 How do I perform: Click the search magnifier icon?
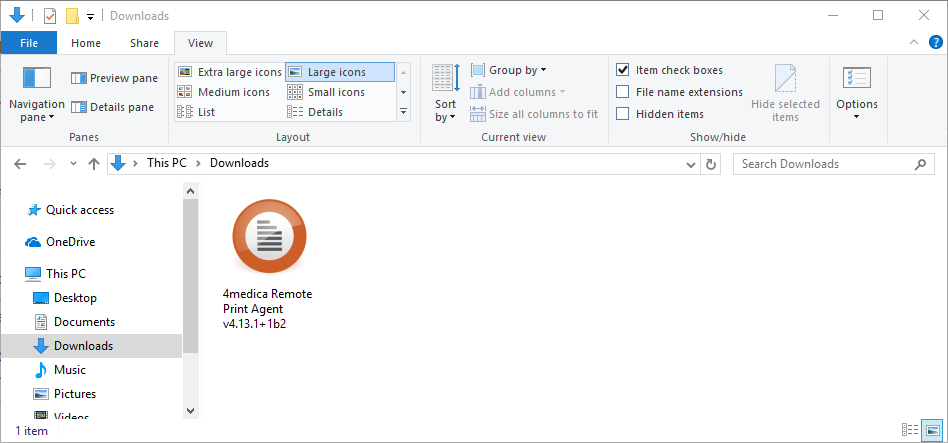[920, 164]
